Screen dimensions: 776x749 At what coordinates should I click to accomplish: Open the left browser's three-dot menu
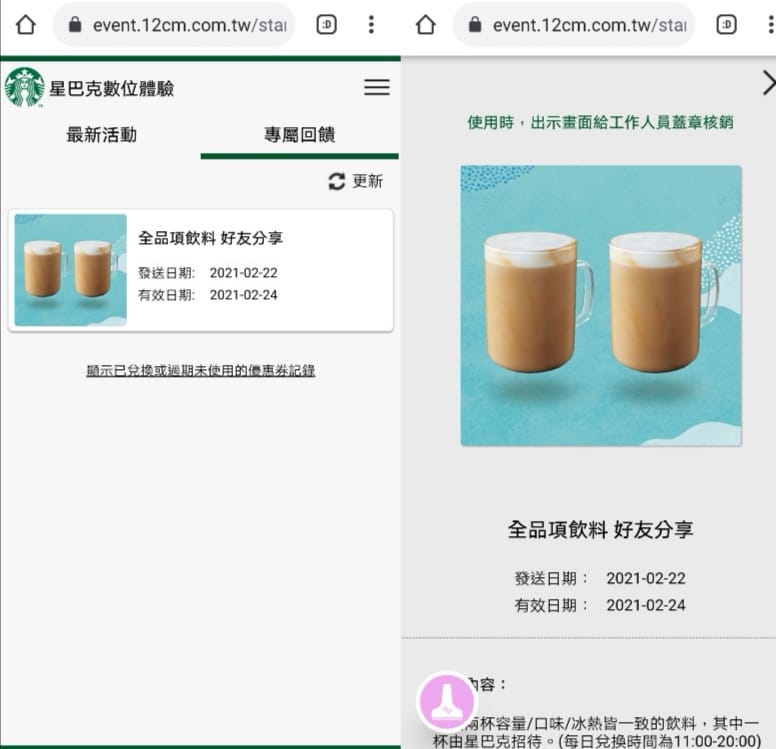point(371,25)
